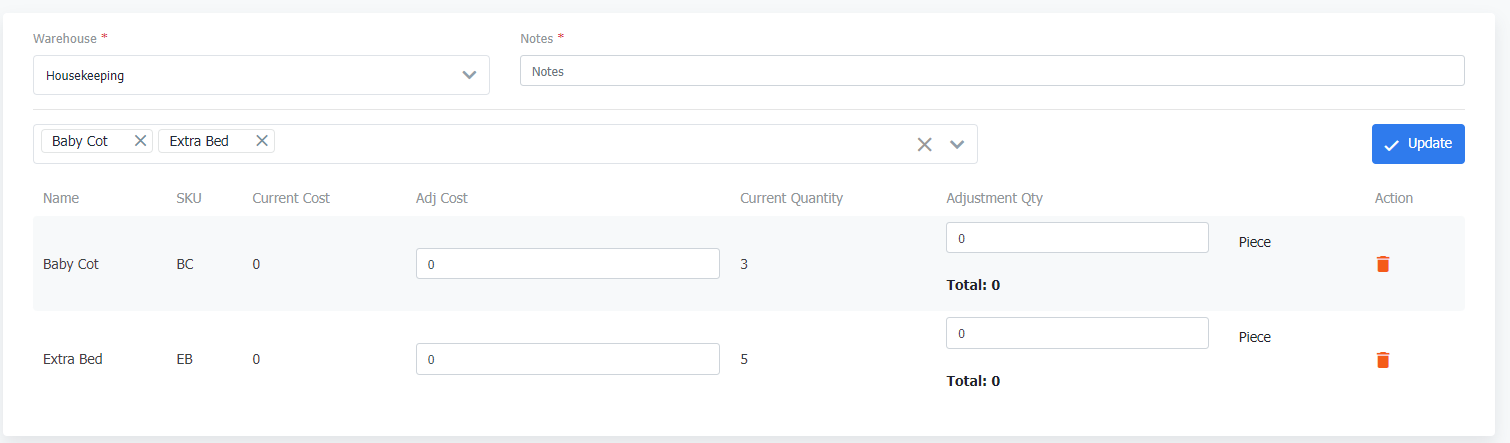Click the Extra Bed name cell

[x=73, y=359]
